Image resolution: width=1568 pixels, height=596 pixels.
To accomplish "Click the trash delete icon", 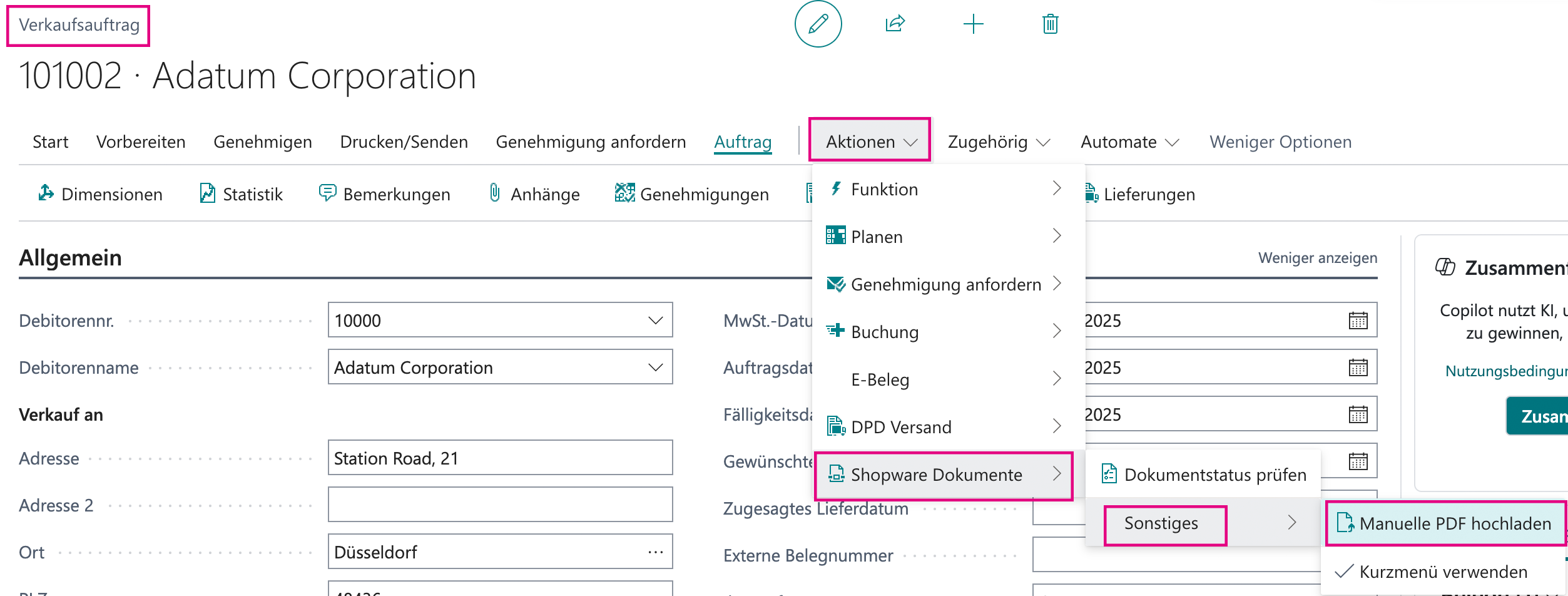I will click(1051, 24).
